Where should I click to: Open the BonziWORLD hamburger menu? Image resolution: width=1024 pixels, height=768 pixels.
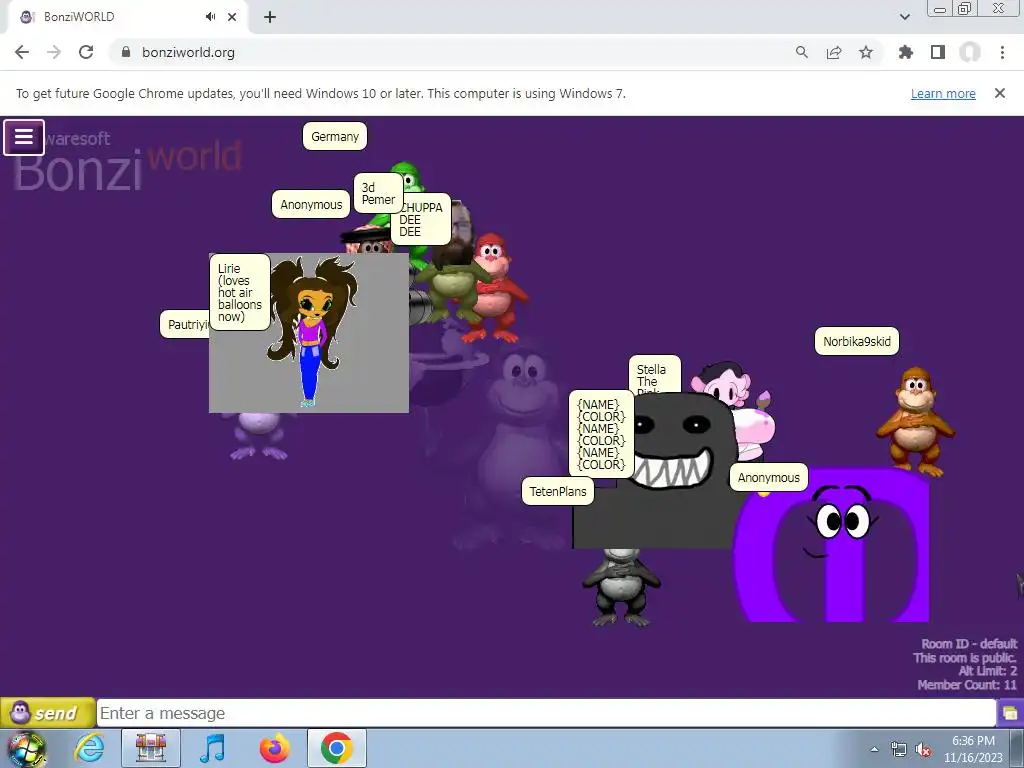click(x=24, y=137)
